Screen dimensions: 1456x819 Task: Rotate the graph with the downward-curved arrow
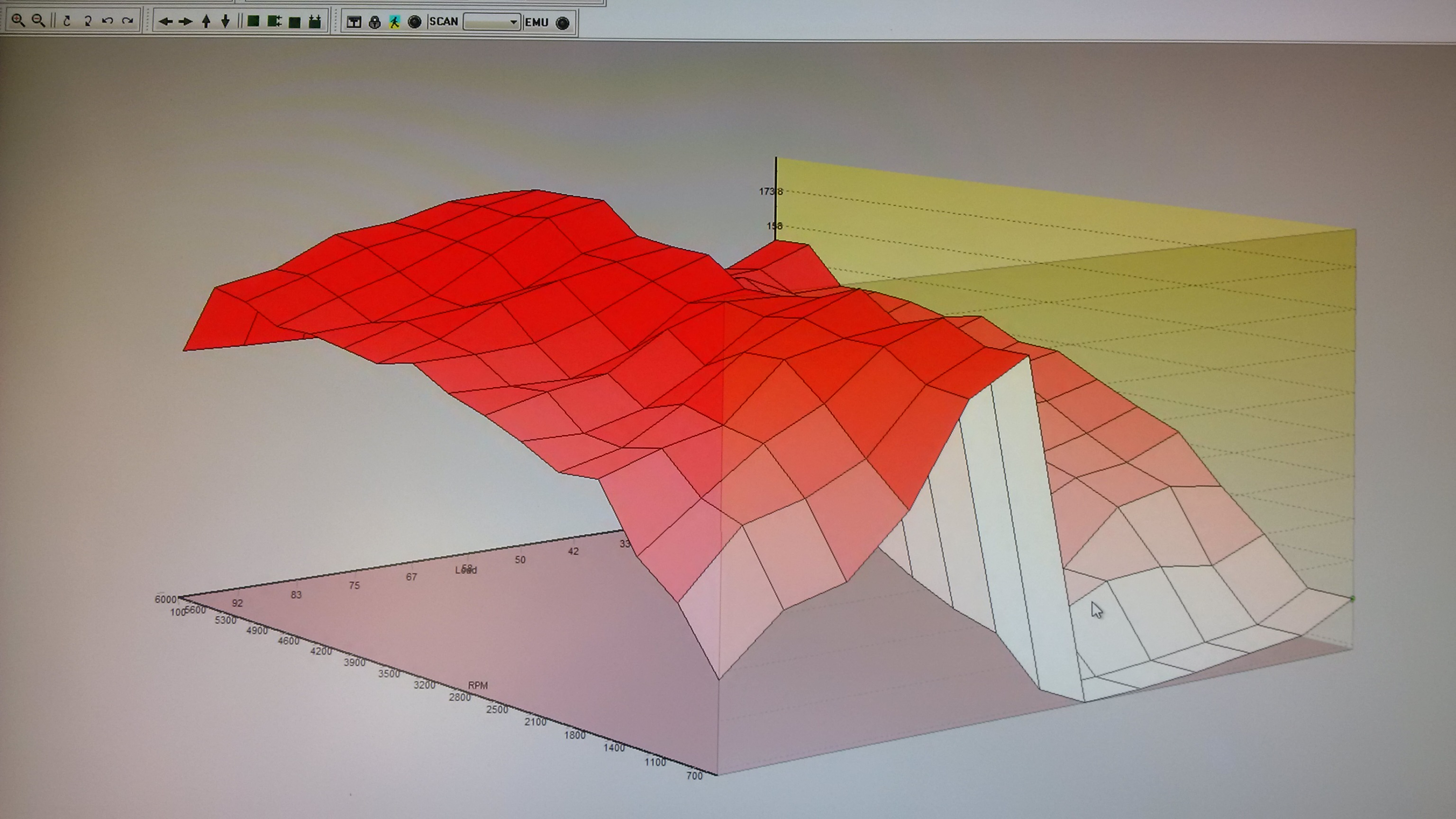click(88, 21)
